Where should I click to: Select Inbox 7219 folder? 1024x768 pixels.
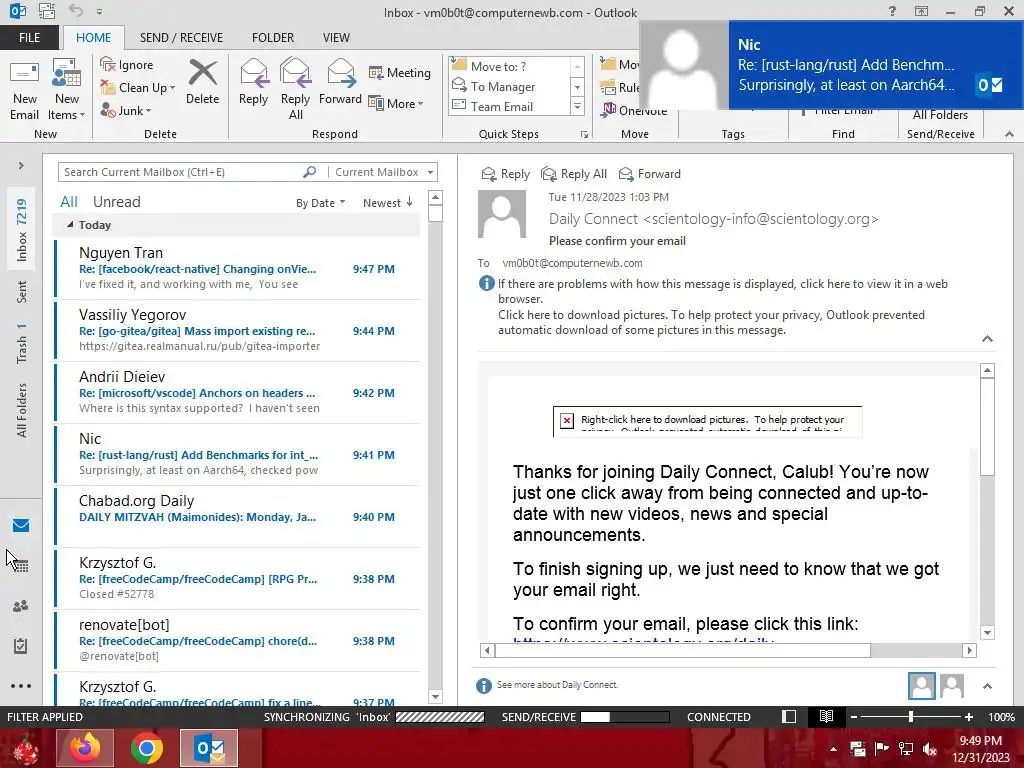22,230
